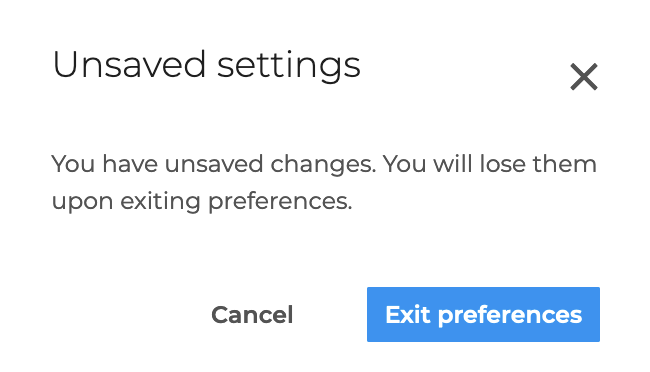Select Cancel to keep editing settings
Screen dimensions: 650x372
[x=252, y=315]
